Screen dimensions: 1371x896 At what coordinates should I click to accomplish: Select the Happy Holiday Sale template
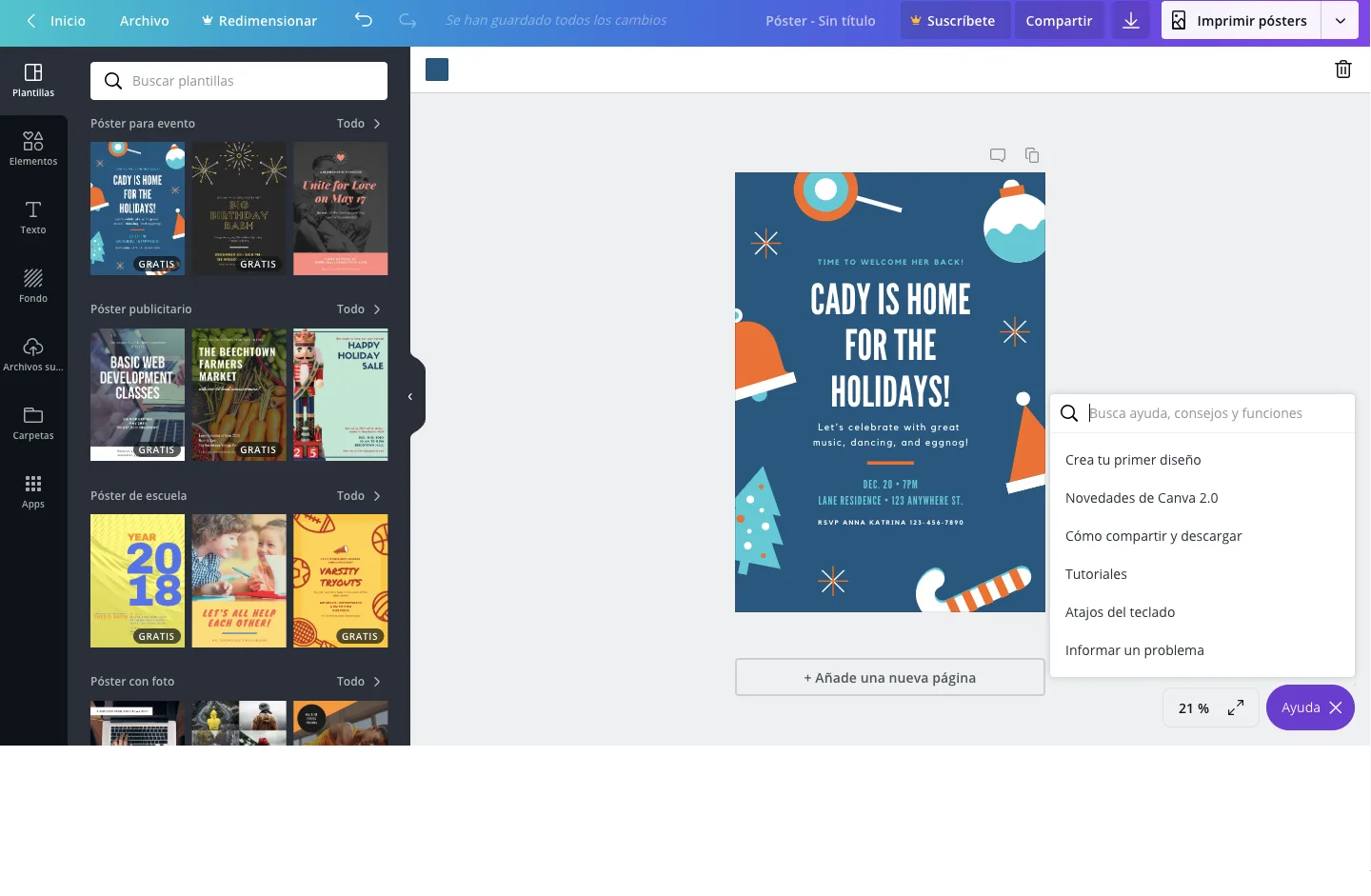pos(341,394)
